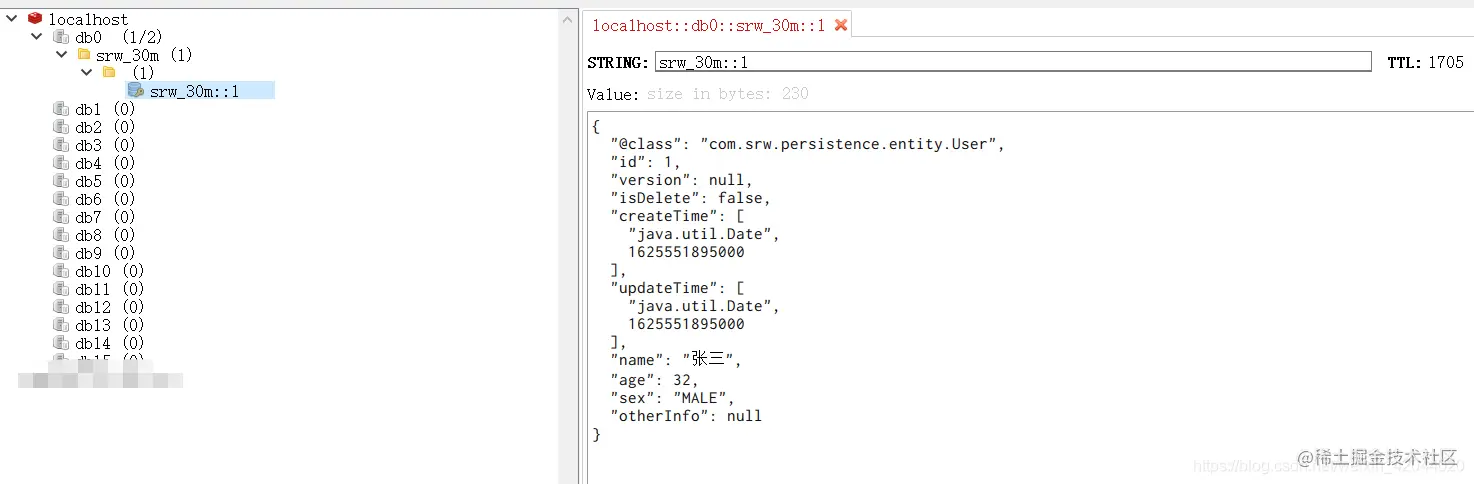The image size is (1474, 484).
Task: Click inside the JSON value text area
Action: click(1030, 298)
